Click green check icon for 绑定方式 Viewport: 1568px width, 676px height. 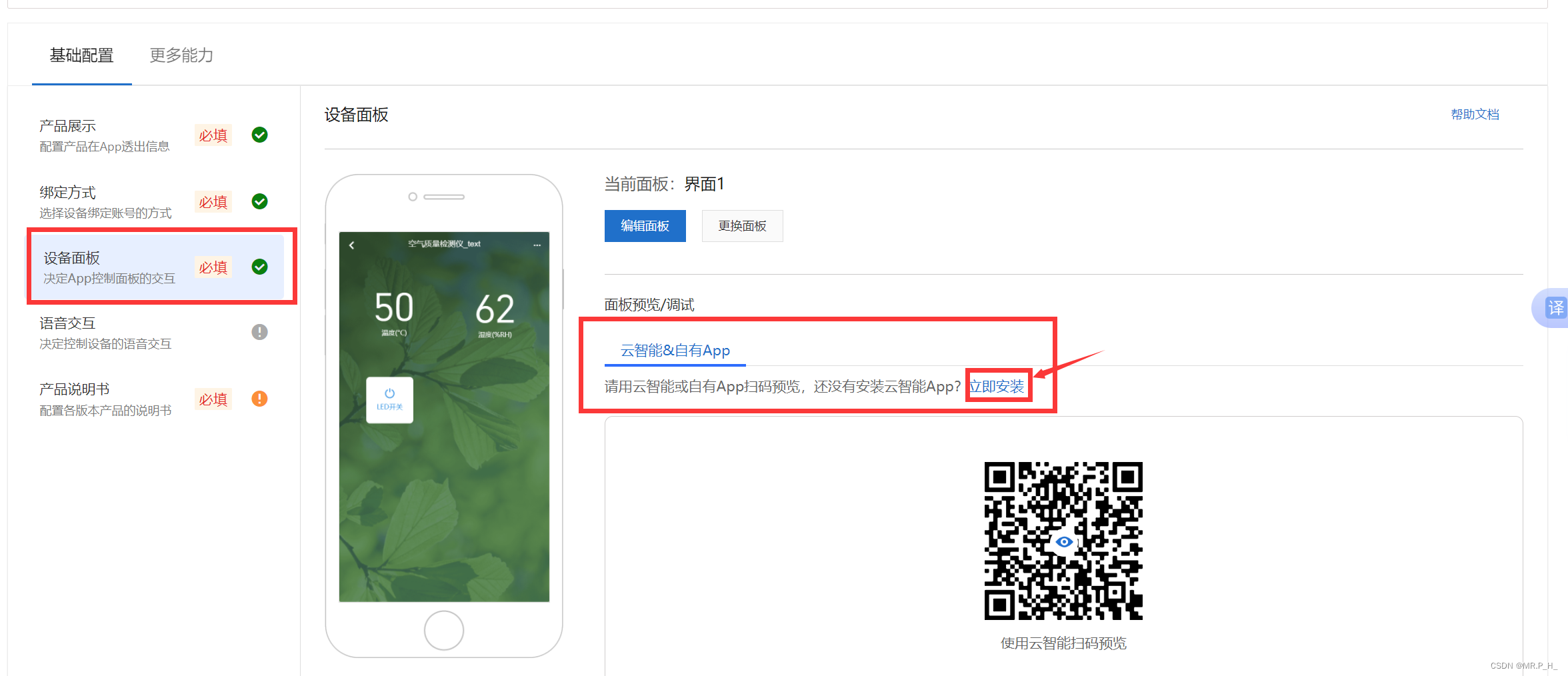[x=260, y=201]
